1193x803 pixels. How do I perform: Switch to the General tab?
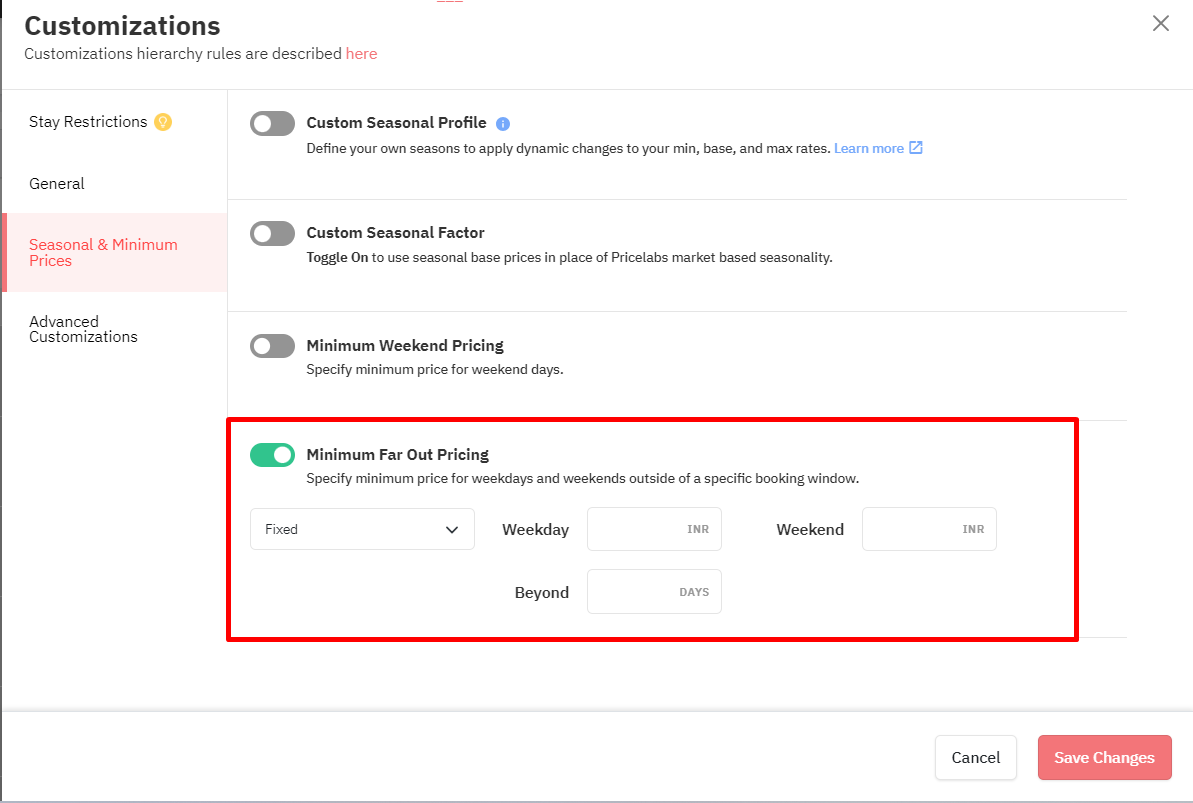click(57, 183)
